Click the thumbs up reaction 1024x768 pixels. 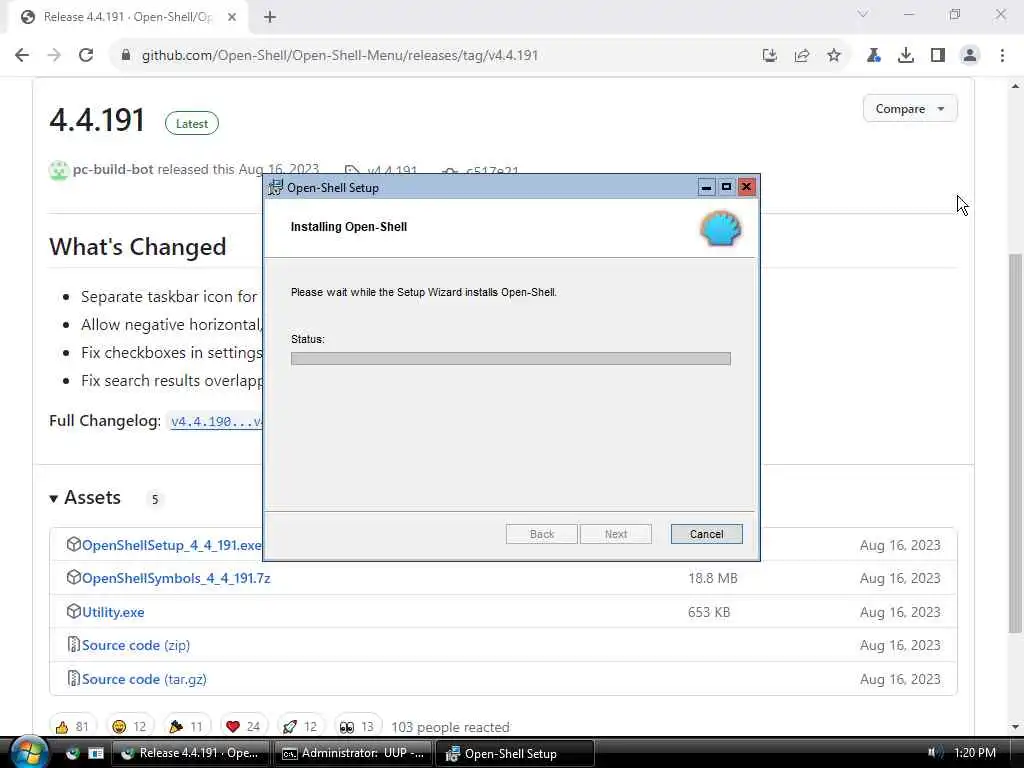tap(72, 727)
